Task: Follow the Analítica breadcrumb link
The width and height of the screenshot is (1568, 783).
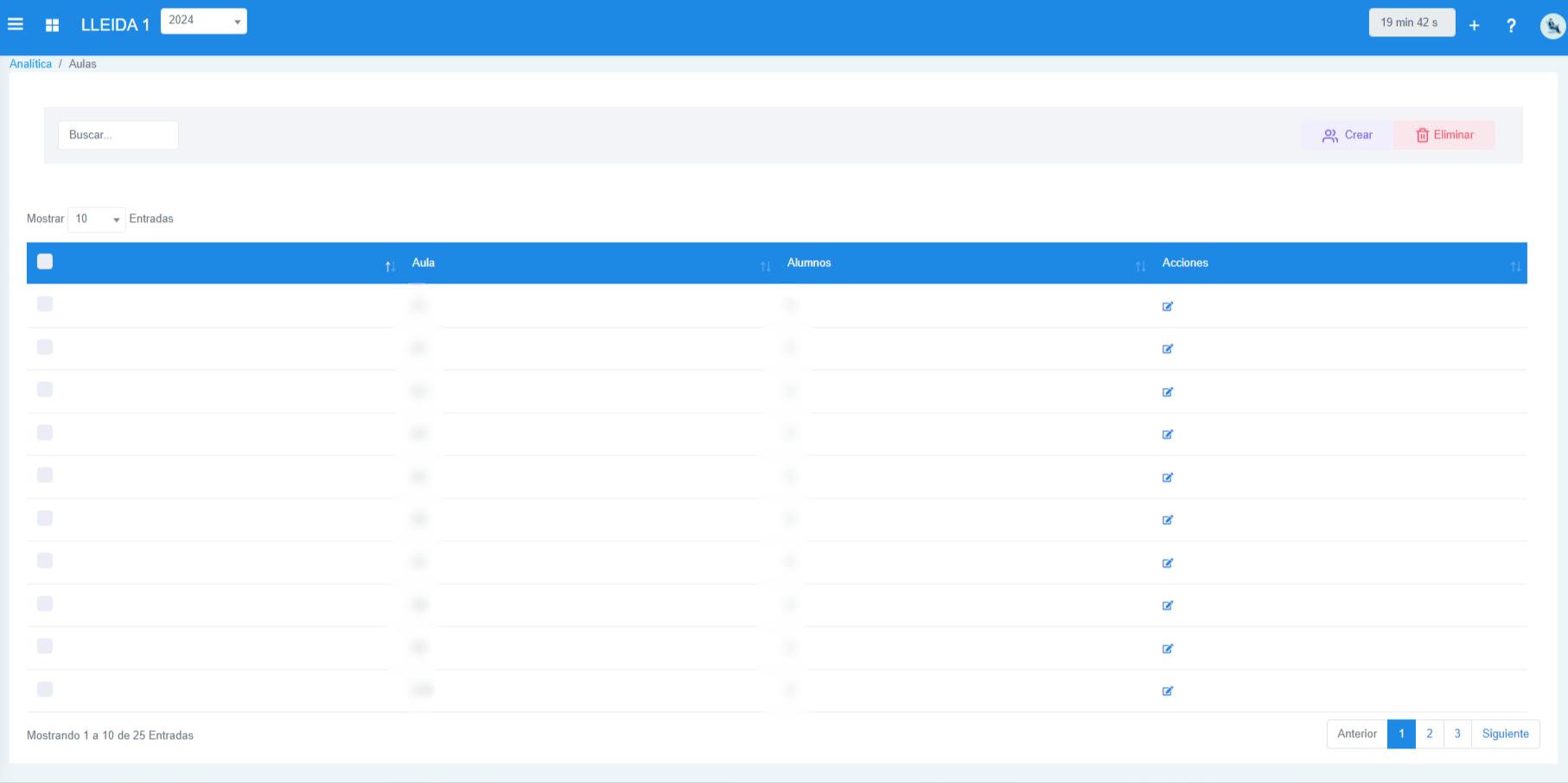Action: [x=30, y=64]
